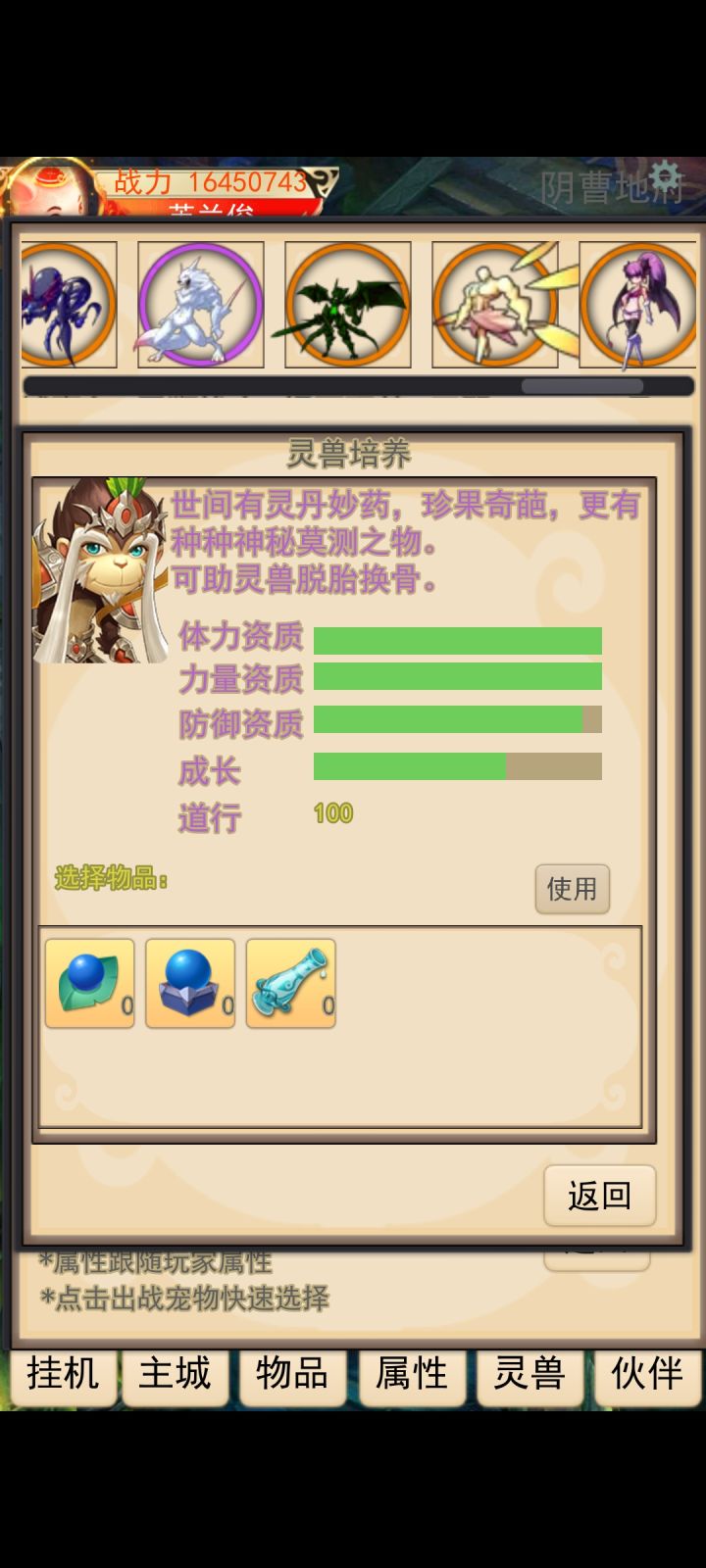Open the 属性 tab
Screen dimensions: 706x1568
(412, 1375)
